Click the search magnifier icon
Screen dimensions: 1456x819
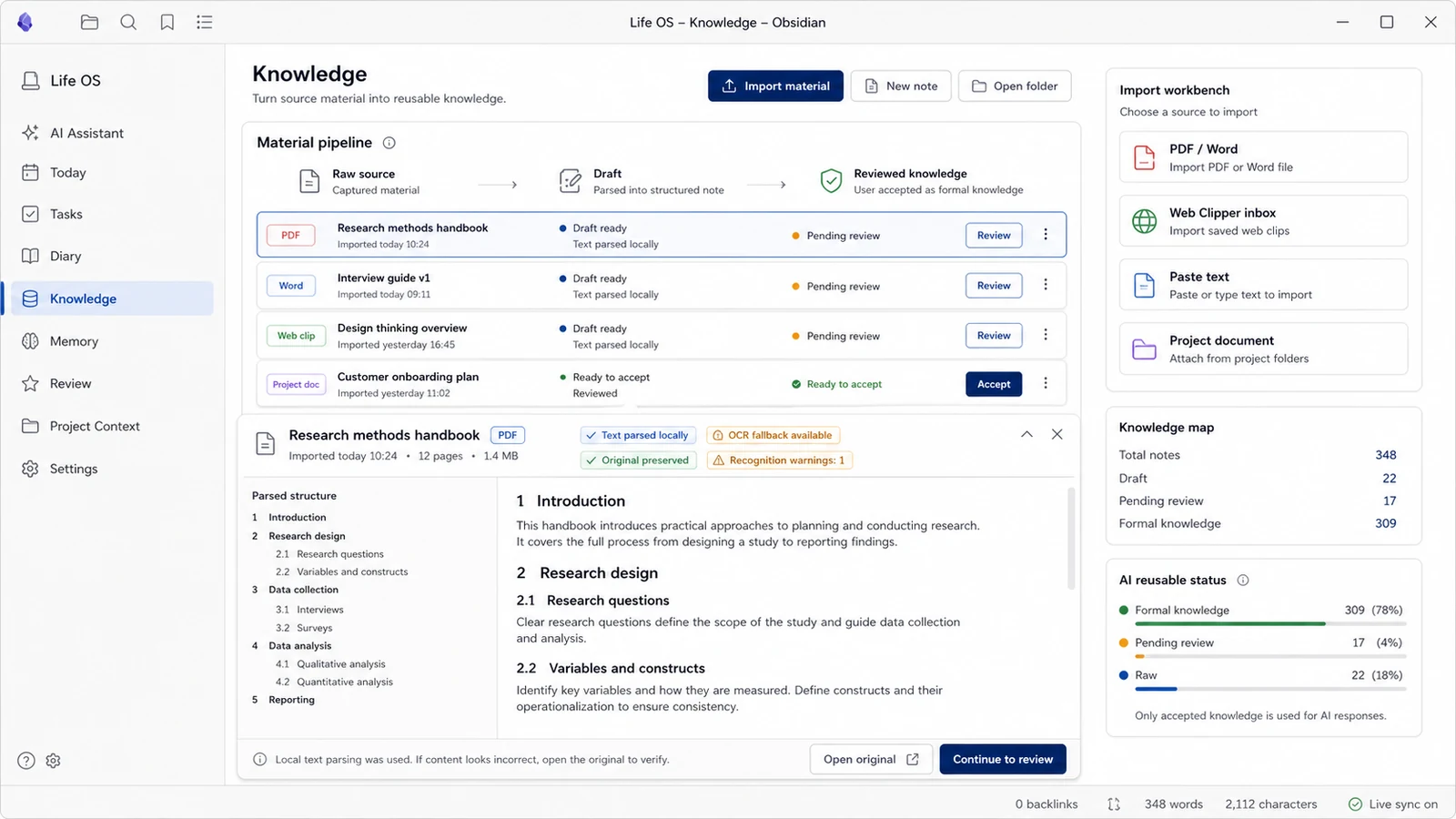click(128, 22)
